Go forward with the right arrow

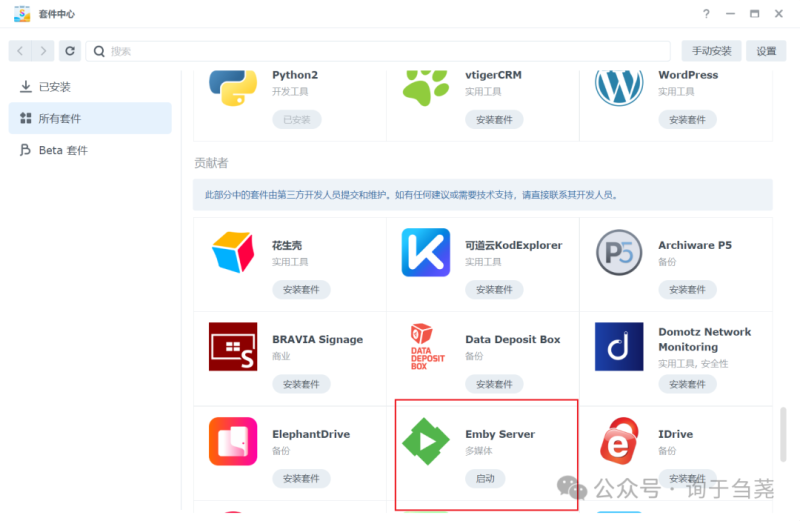point(43,51)
